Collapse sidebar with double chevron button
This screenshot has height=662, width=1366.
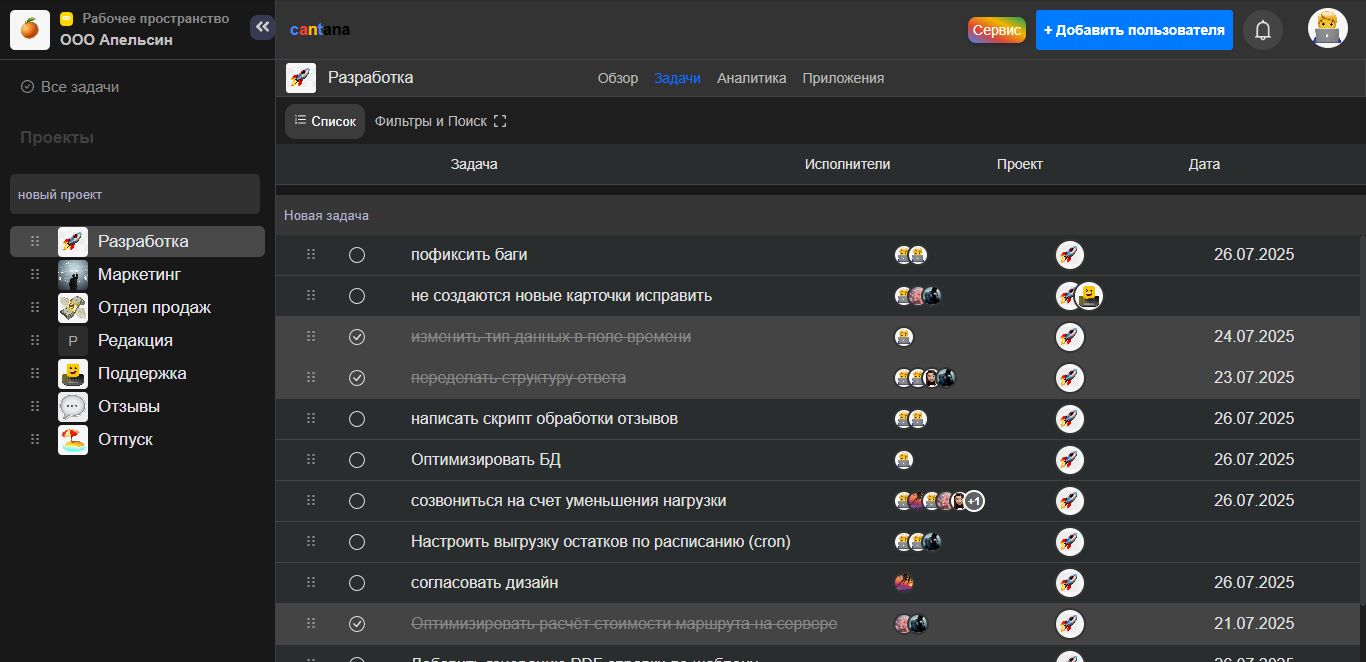pyautogui.click(x=262, y=28)
